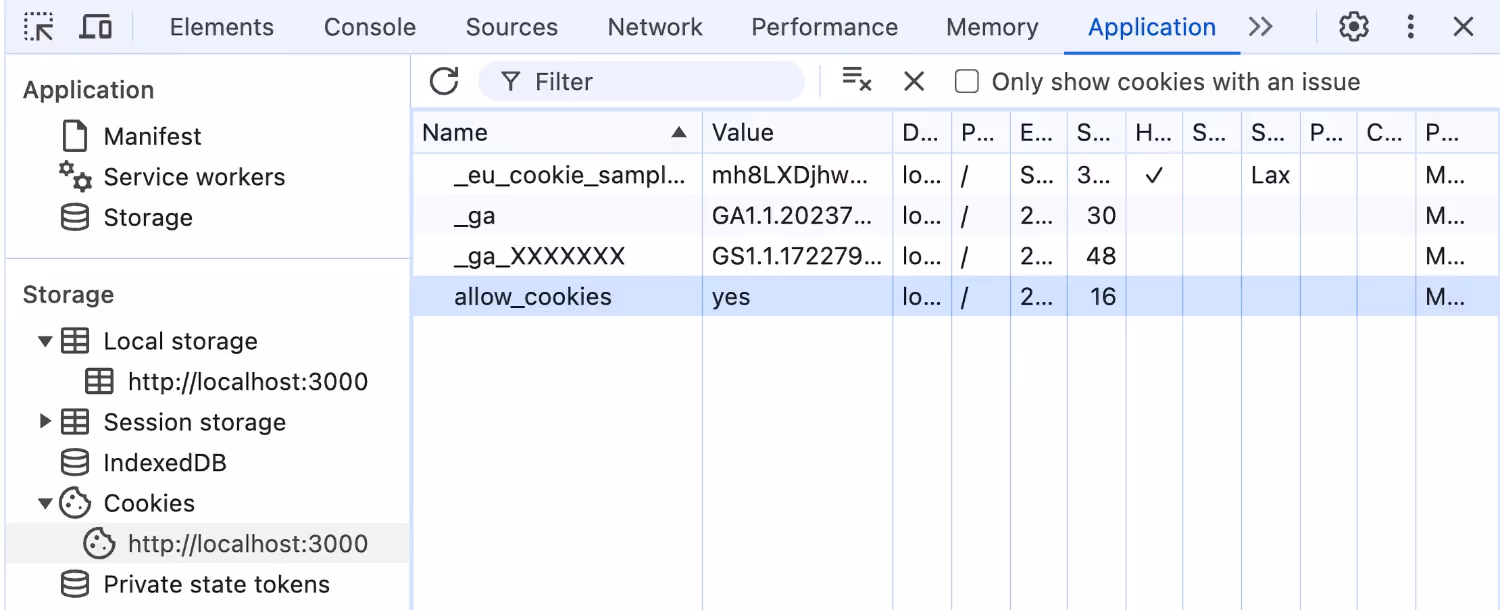Viewport: 1500px width, 610px height.
Task: Click the refresh cookies icon
Action: pyautogui.click(x=444, y=82)
